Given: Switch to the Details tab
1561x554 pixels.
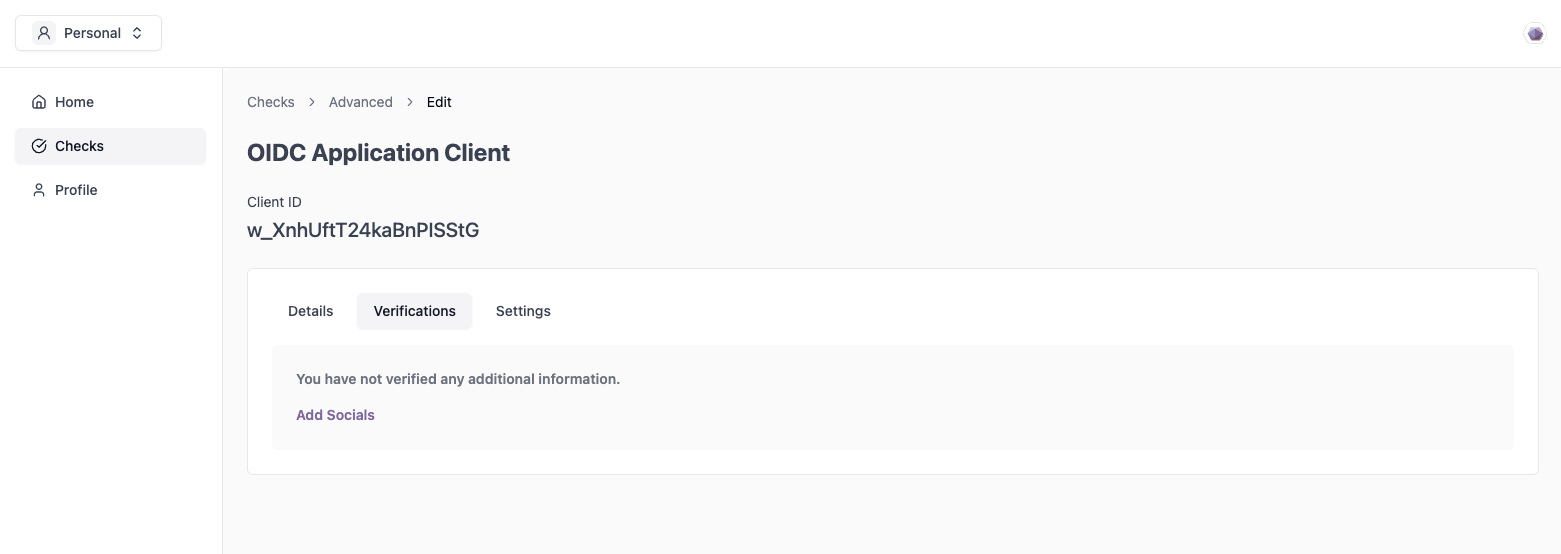Looking at the screenshot, I should point(311,311).
